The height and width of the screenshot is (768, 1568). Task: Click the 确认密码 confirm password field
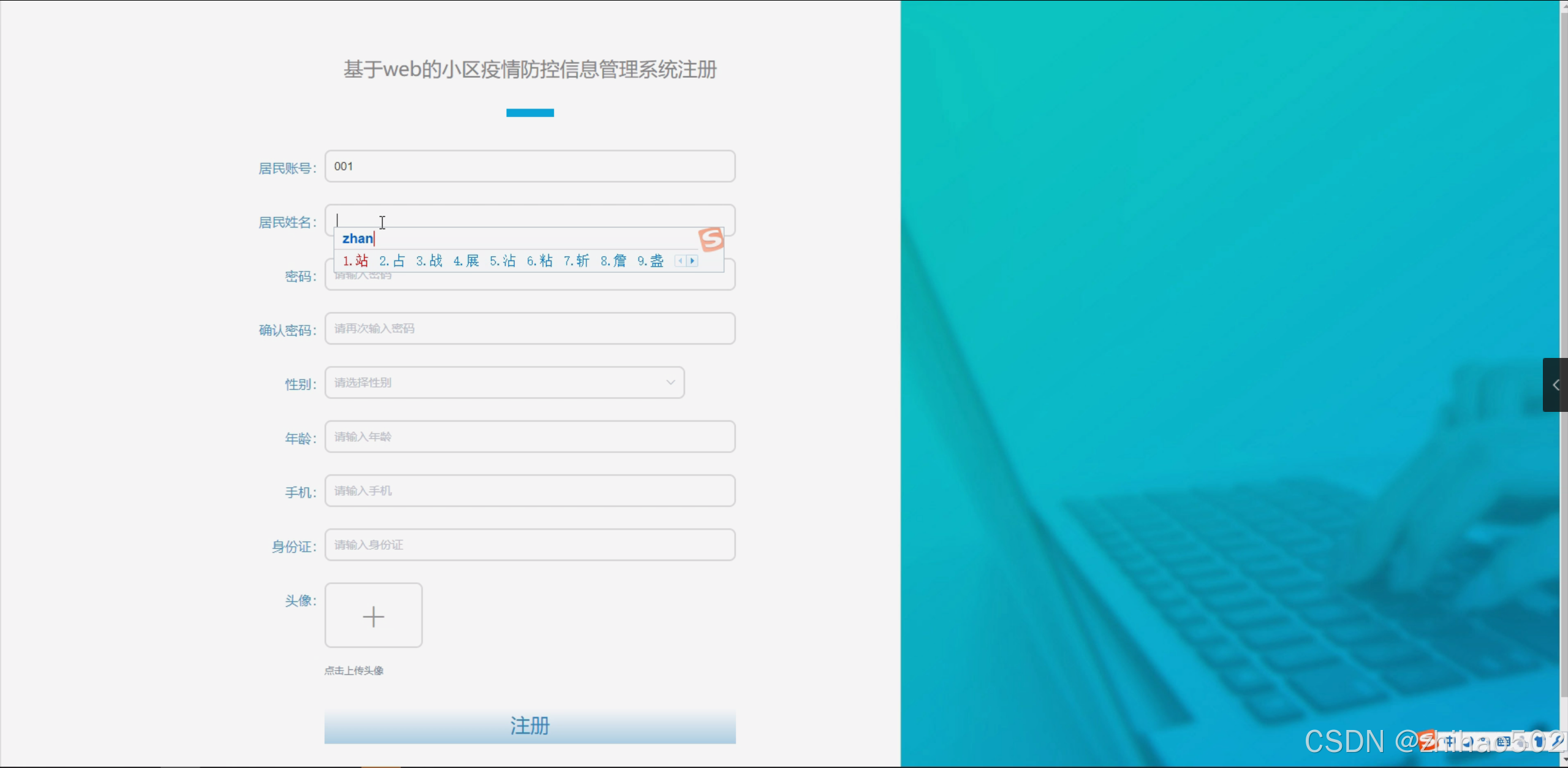pyautogui.click(x=529, y=328)
